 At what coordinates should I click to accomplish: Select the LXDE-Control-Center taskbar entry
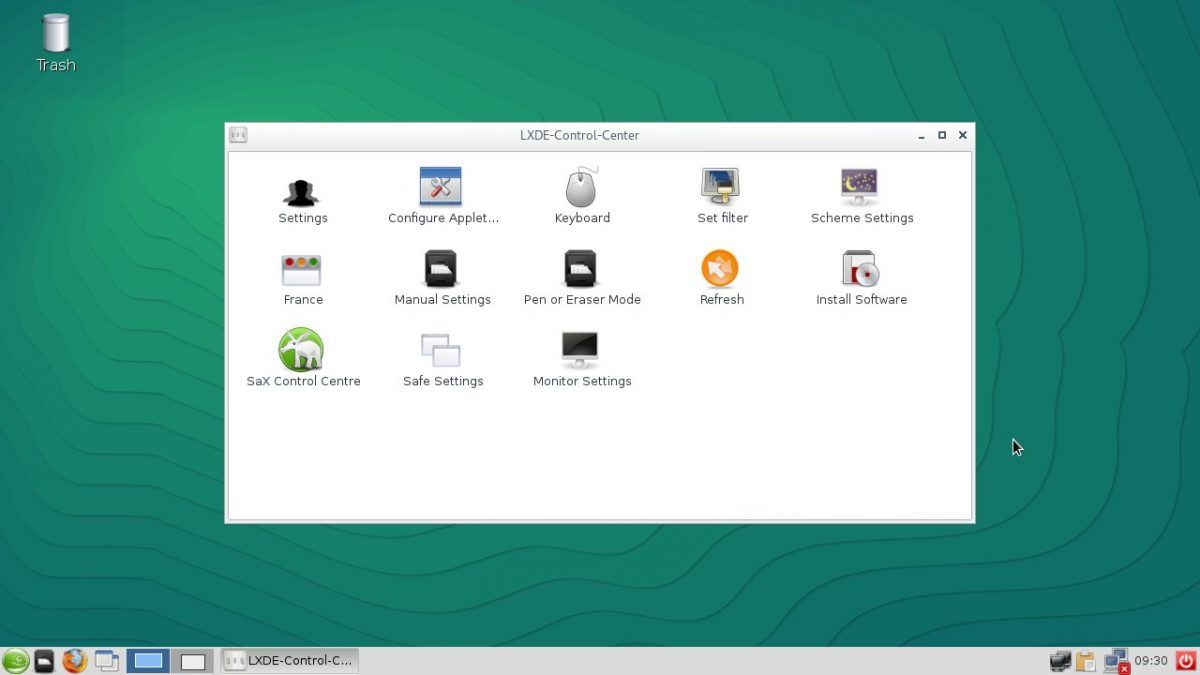(290, 661)
